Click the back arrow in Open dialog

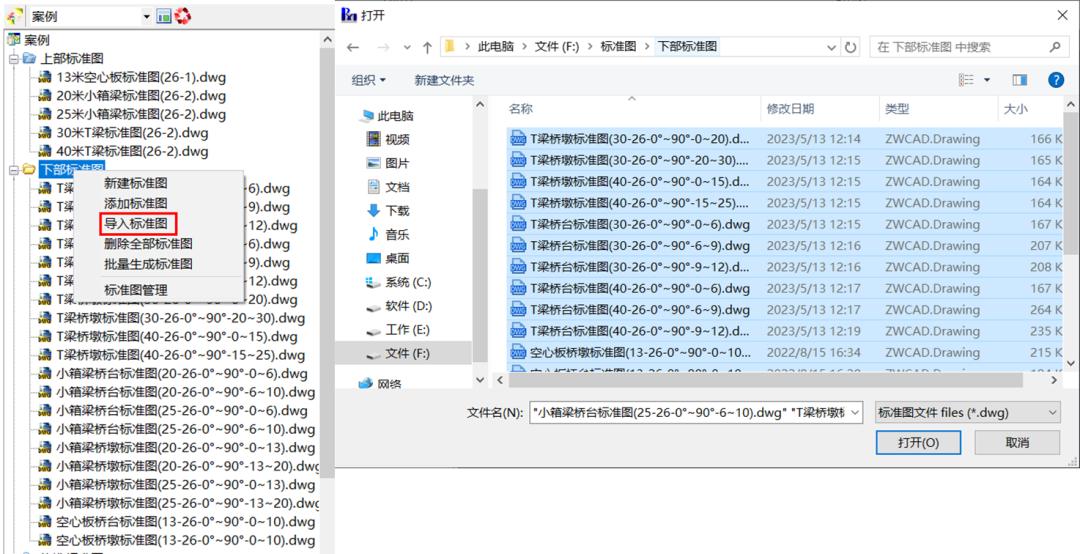pos(353,48)
